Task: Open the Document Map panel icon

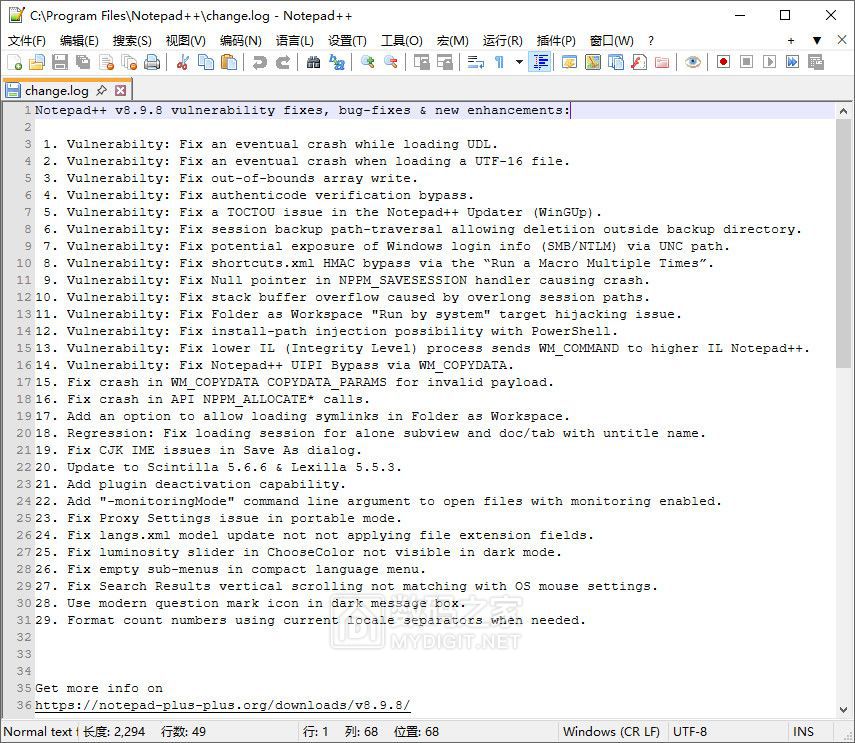Action: tap(593, 62)
